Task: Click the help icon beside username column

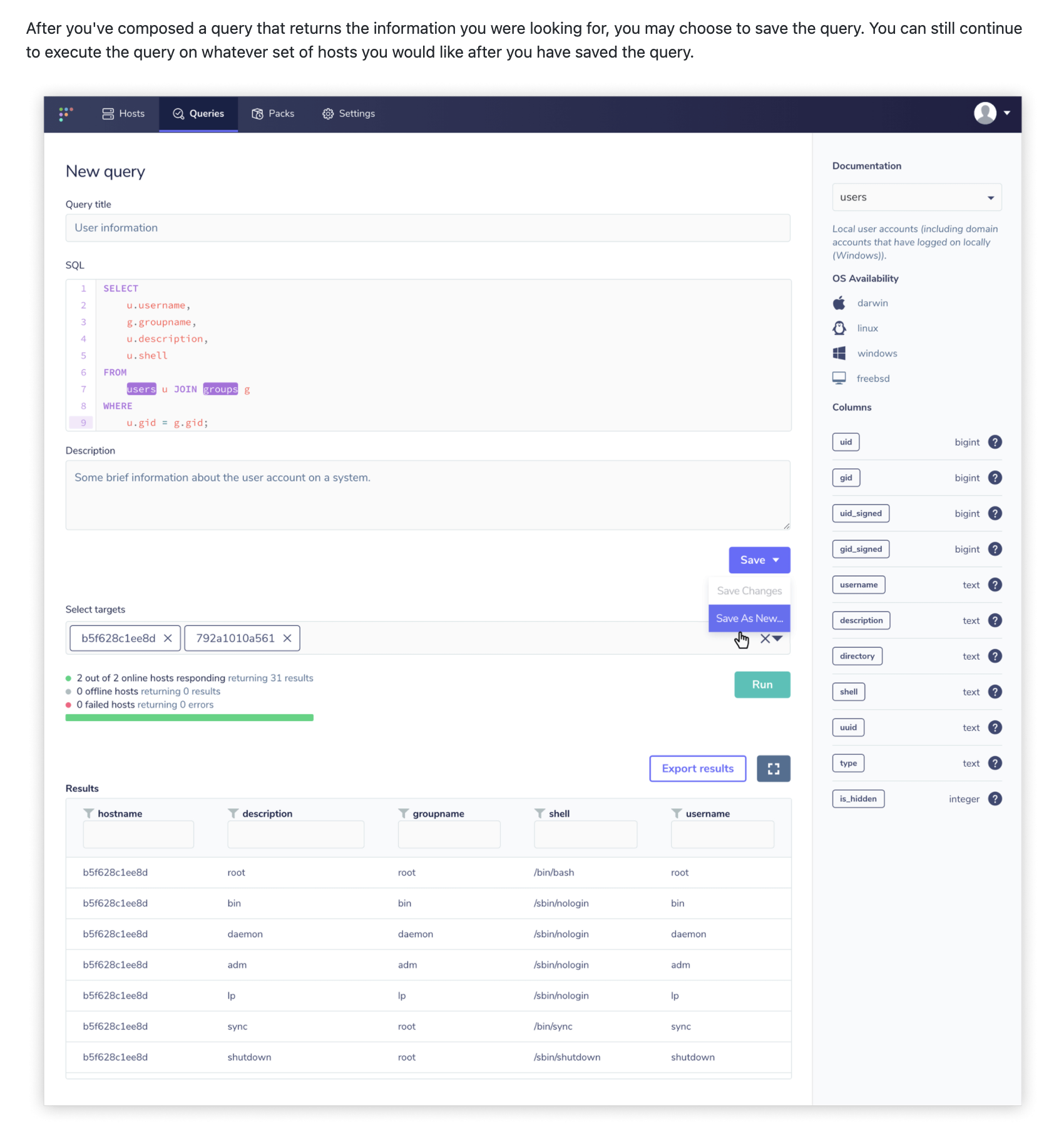Action: (995, 585)
